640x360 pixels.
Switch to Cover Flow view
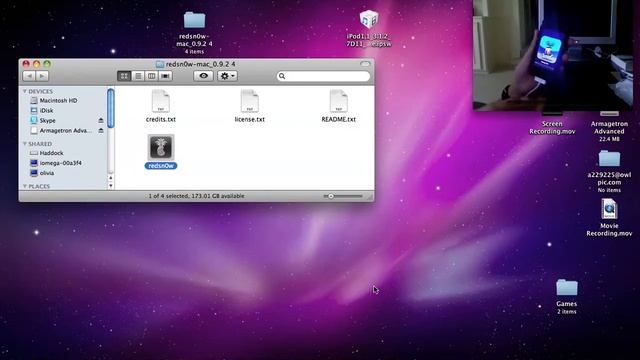click(165, 76)
